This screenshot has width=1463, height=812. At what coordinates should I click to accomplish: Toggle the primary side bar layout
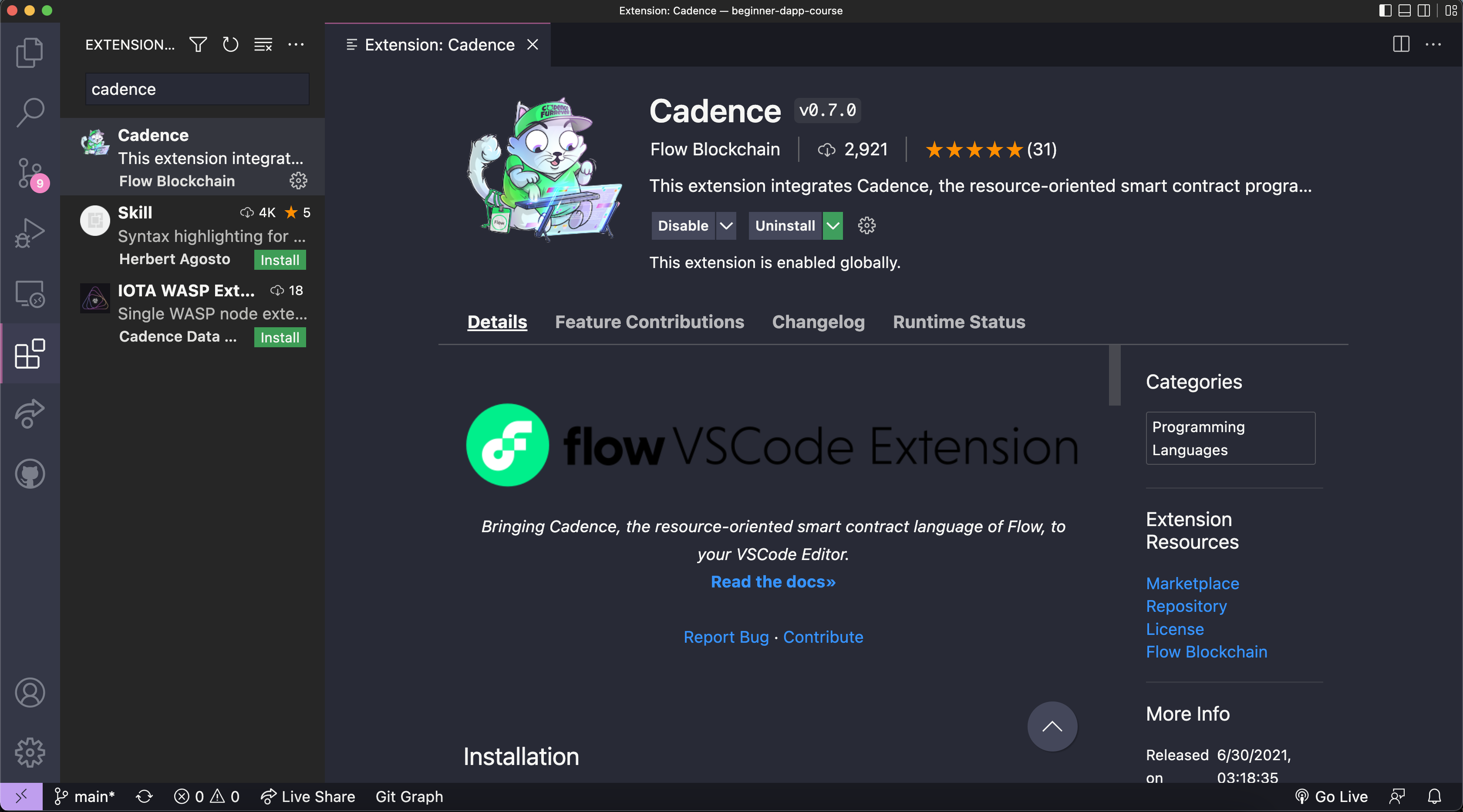pyautogui.click(x=1385, y=11)
